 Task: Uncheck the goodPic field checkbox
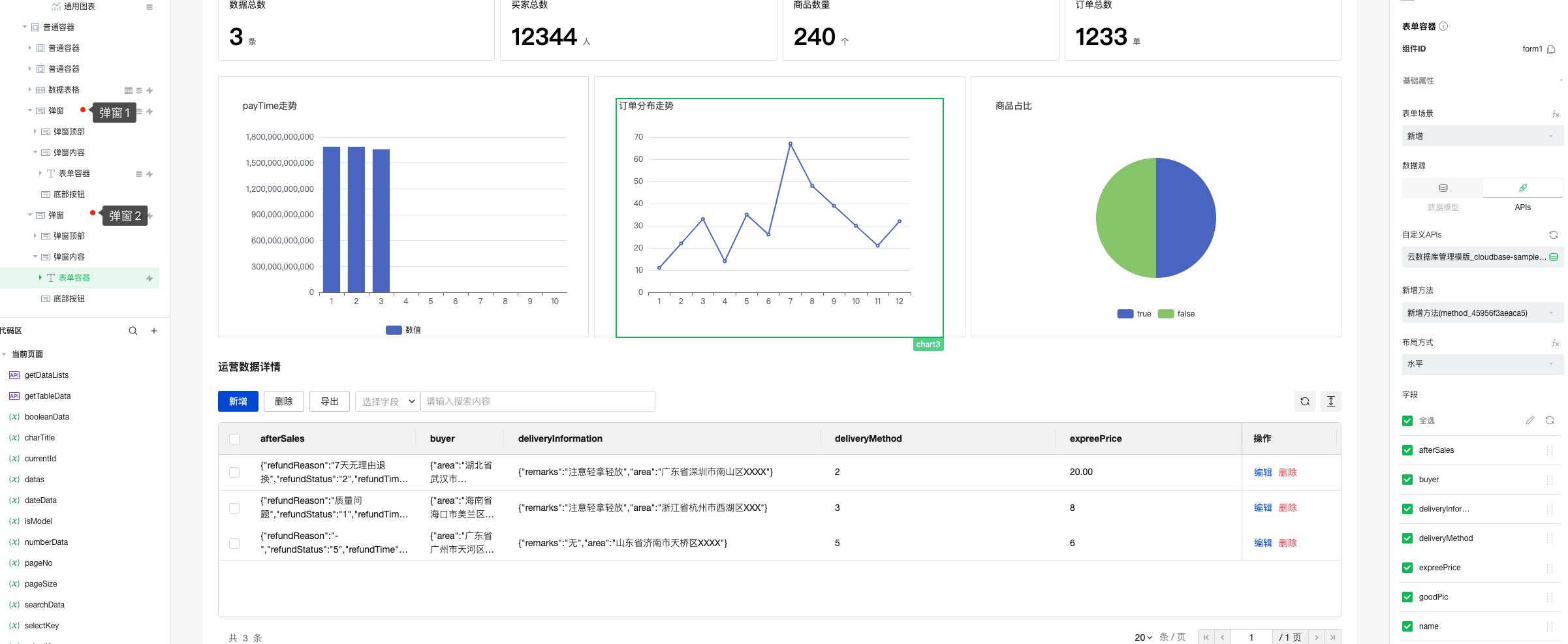(1407, 597)
